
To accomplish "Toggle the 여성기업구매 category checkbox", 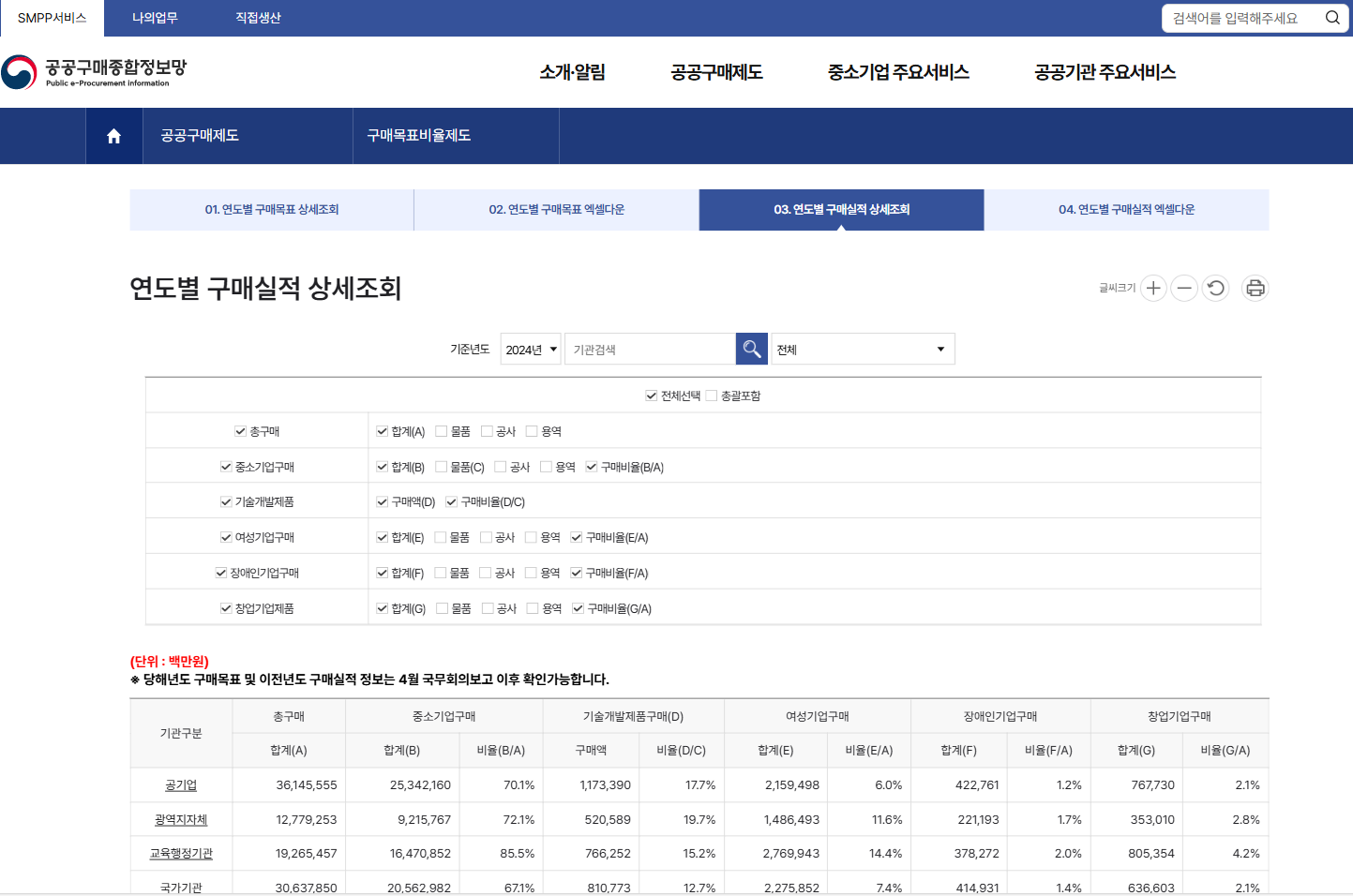I will coord(226,537).
